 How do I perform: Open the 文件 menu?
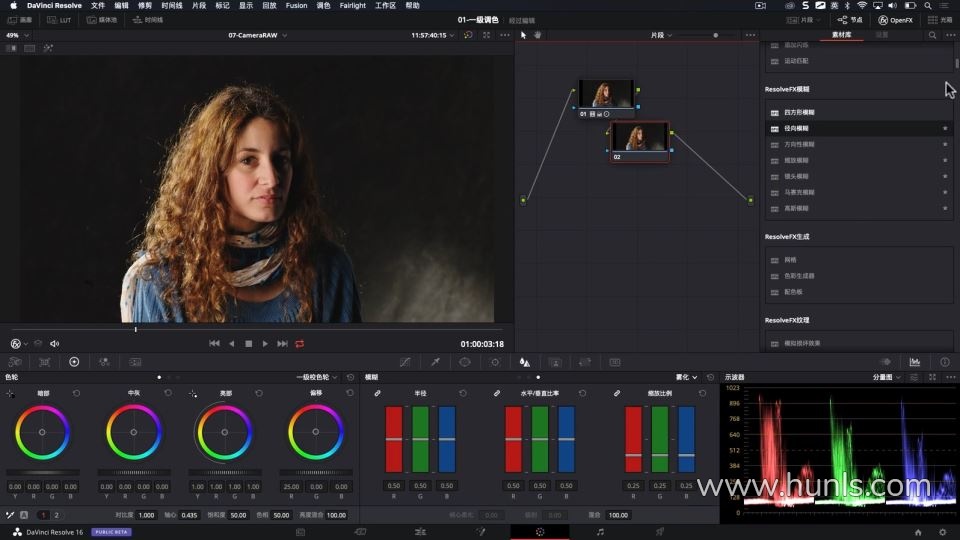(98, 6)
